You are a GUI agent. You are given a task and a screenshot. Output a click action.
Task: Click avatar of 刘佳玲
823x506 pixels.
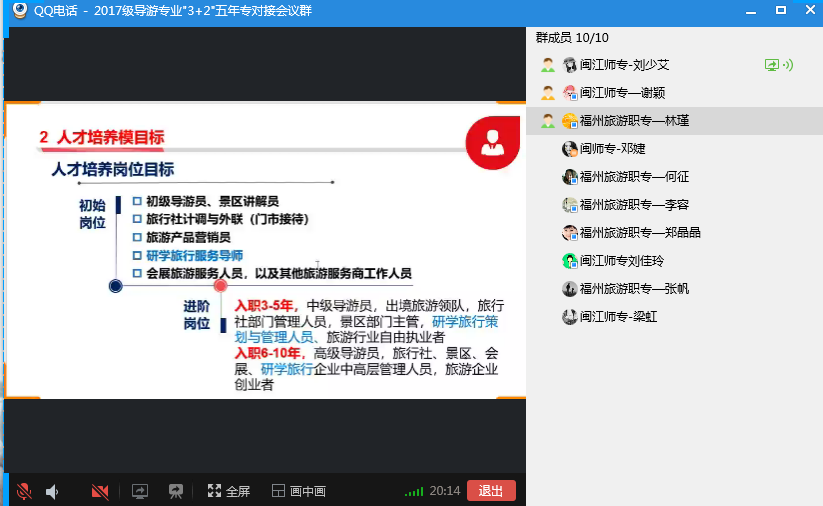tap(569, 261)
